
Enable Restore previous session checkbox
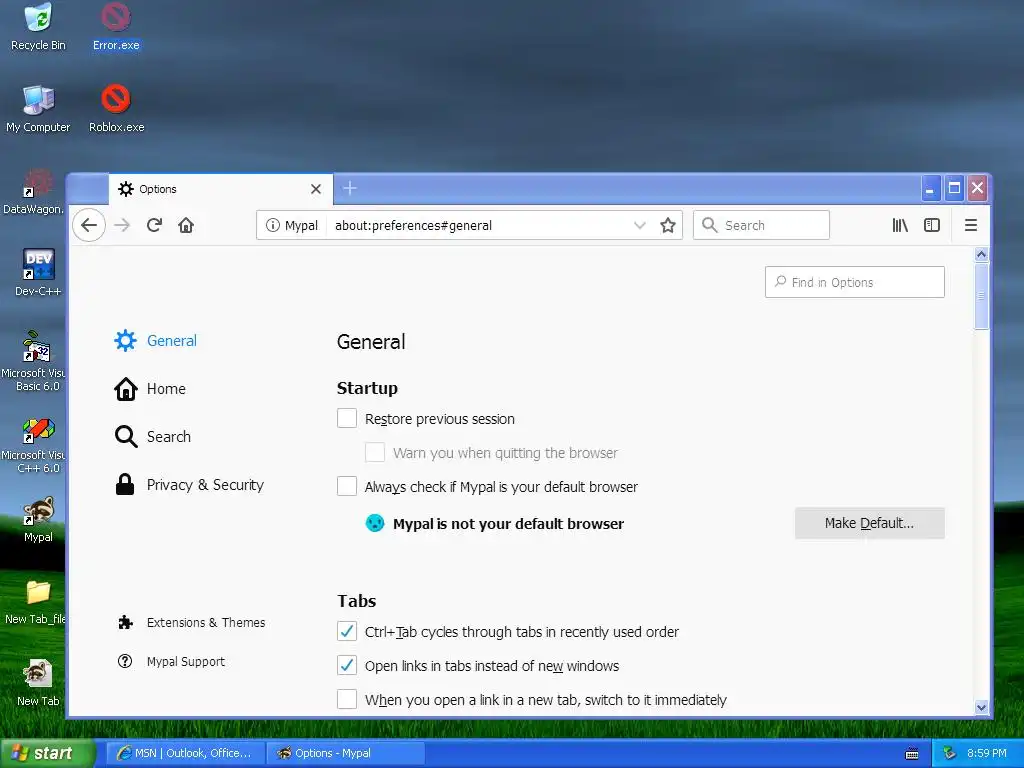[x=347, y=418]
